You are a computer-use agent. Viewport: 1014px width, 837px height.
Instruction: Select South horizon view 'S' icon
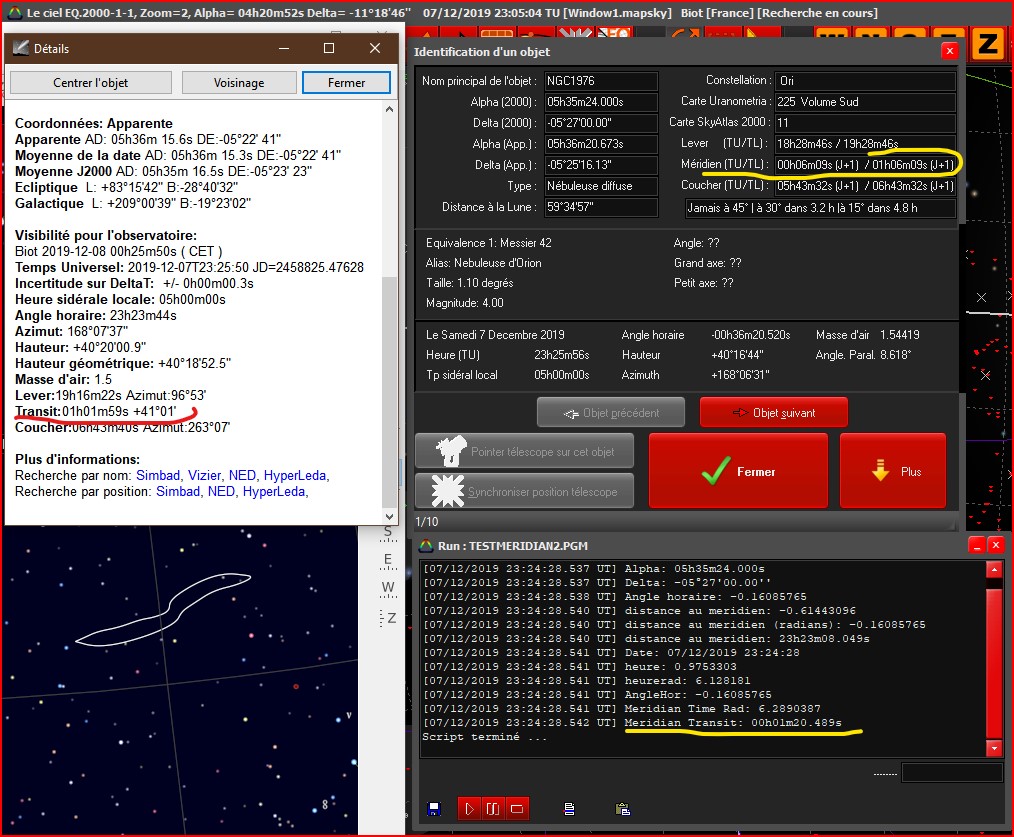click(x=389, y=533)
